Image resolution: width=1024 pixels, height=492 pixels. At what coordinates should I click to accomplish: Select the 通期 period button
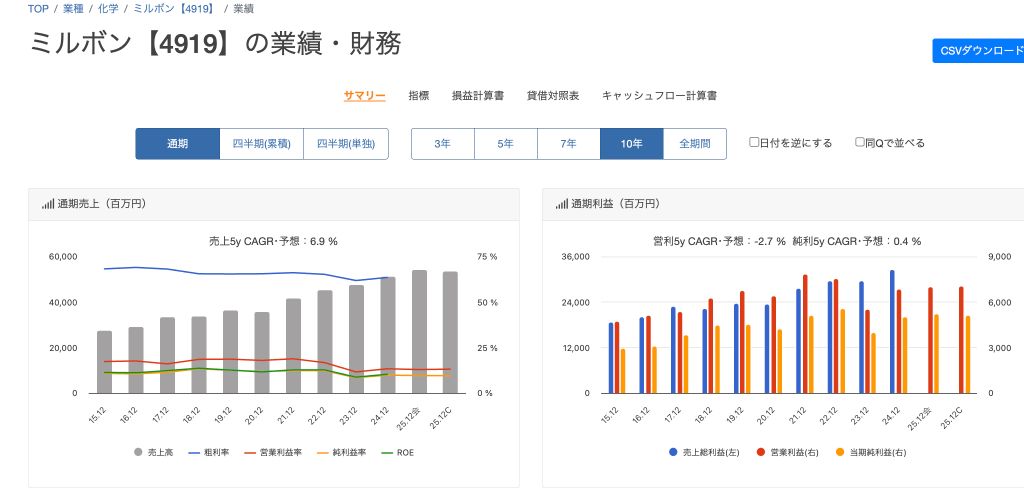(x=178, y=144)
